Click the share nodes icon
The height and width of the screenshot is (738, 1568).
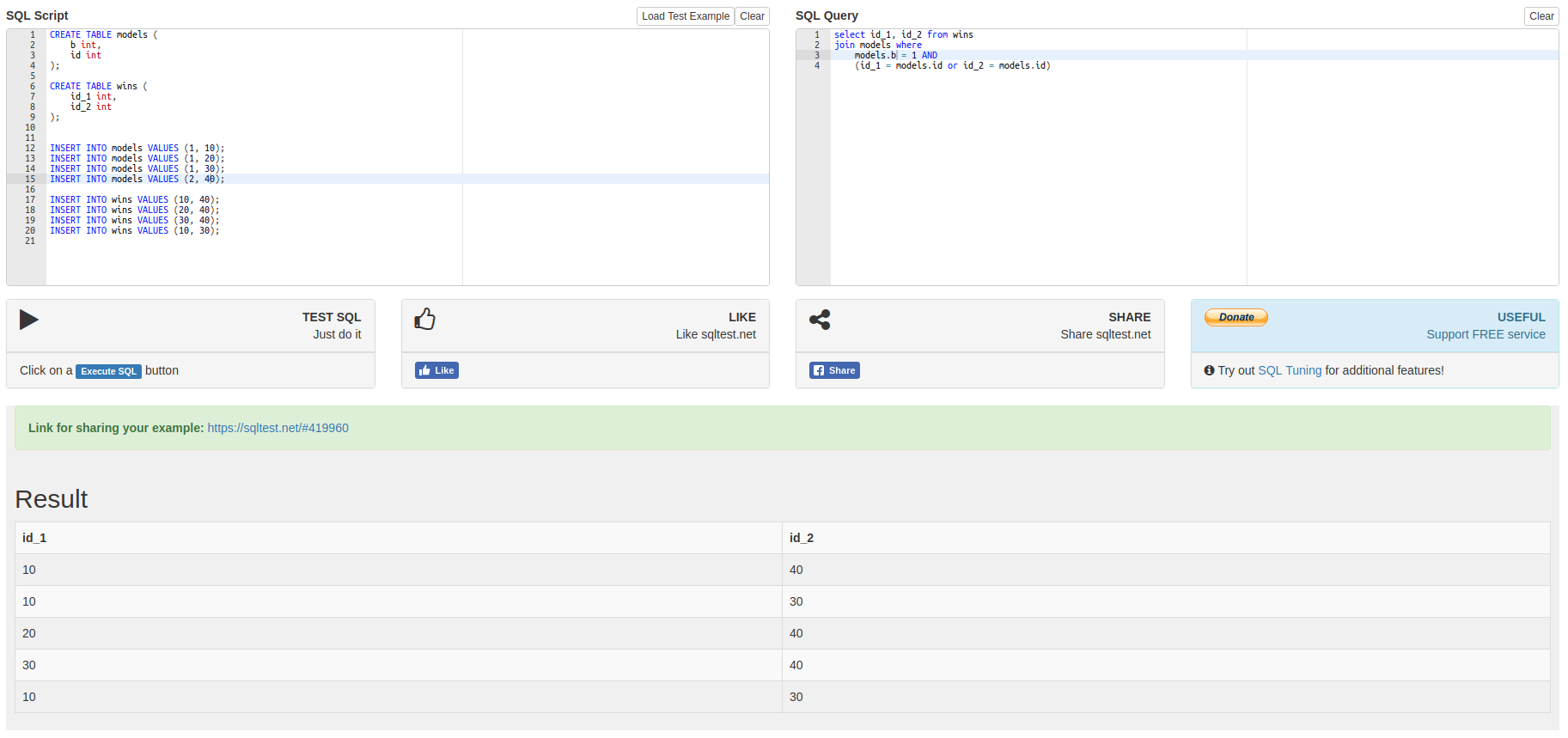(x=820, y=320)
